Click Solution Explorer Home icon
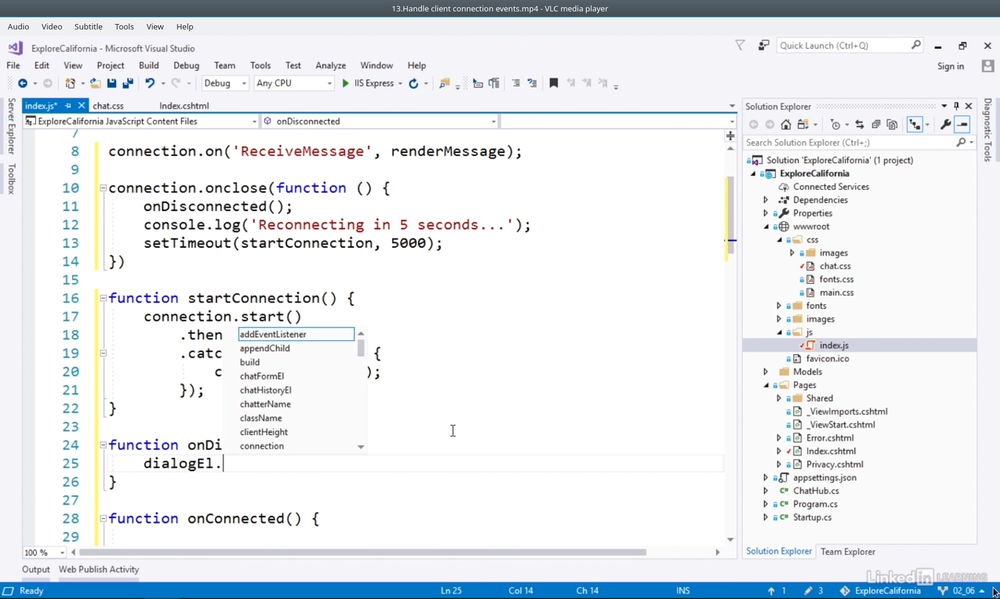 (x=786, y=125)
